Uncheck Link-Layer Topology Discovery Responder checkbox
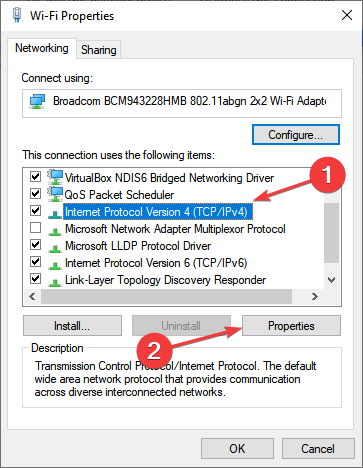The image size is (363, 468). [x=35, y=279]
